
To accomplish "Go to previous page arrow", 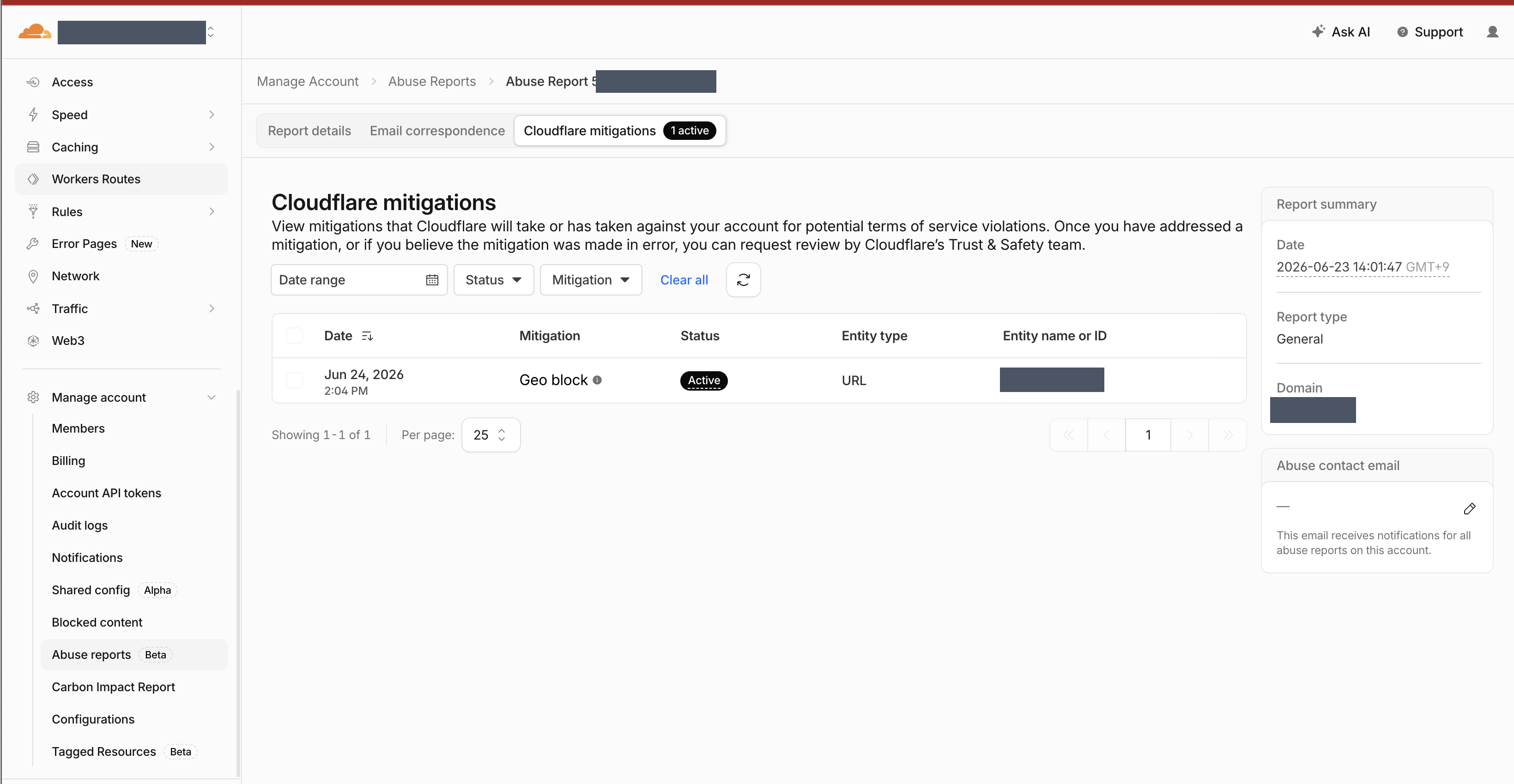I will [1106, 434].
